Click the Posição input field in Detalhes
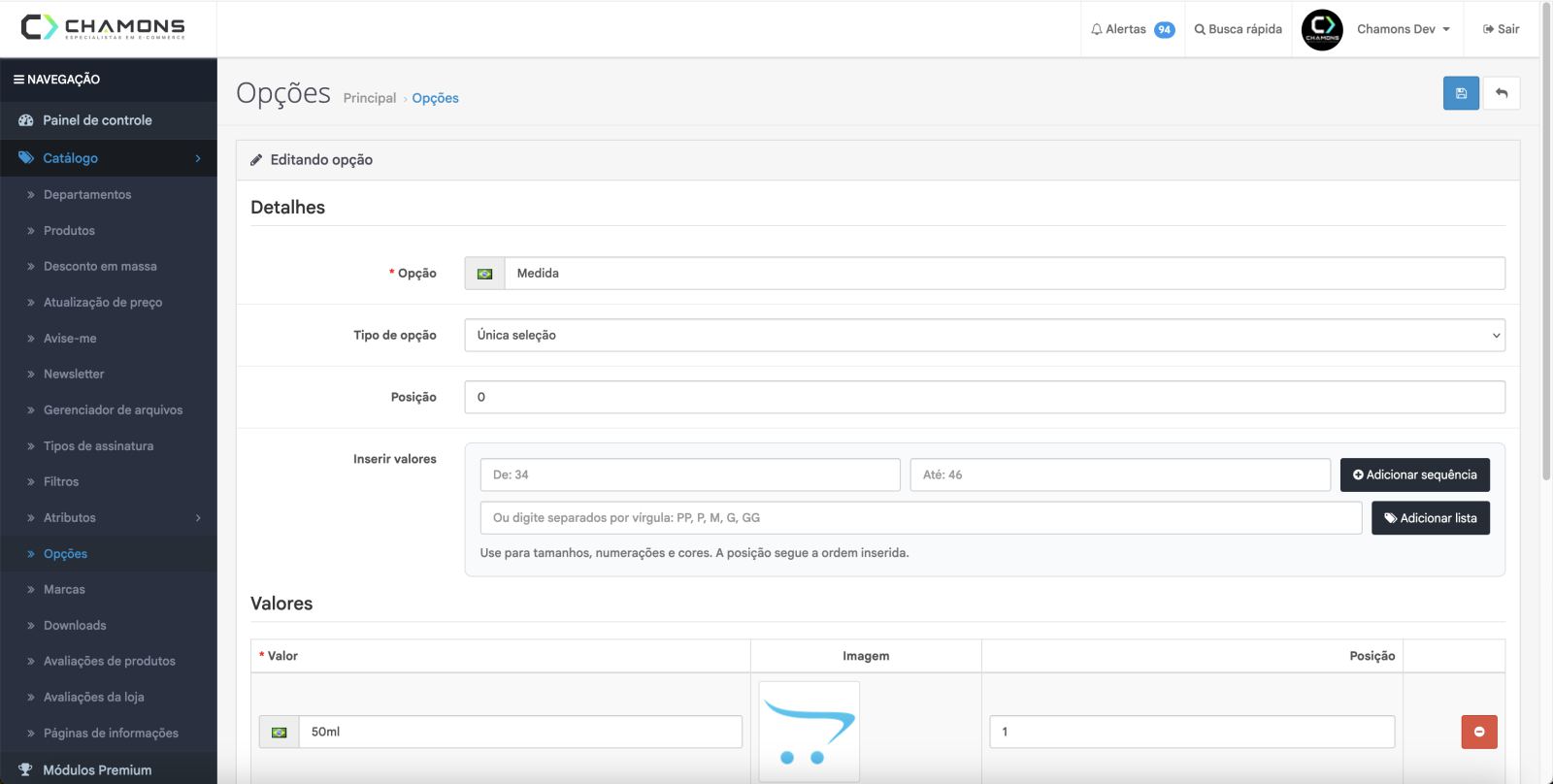This screenshot has height=784, width=1553. [x=985, y=397]
